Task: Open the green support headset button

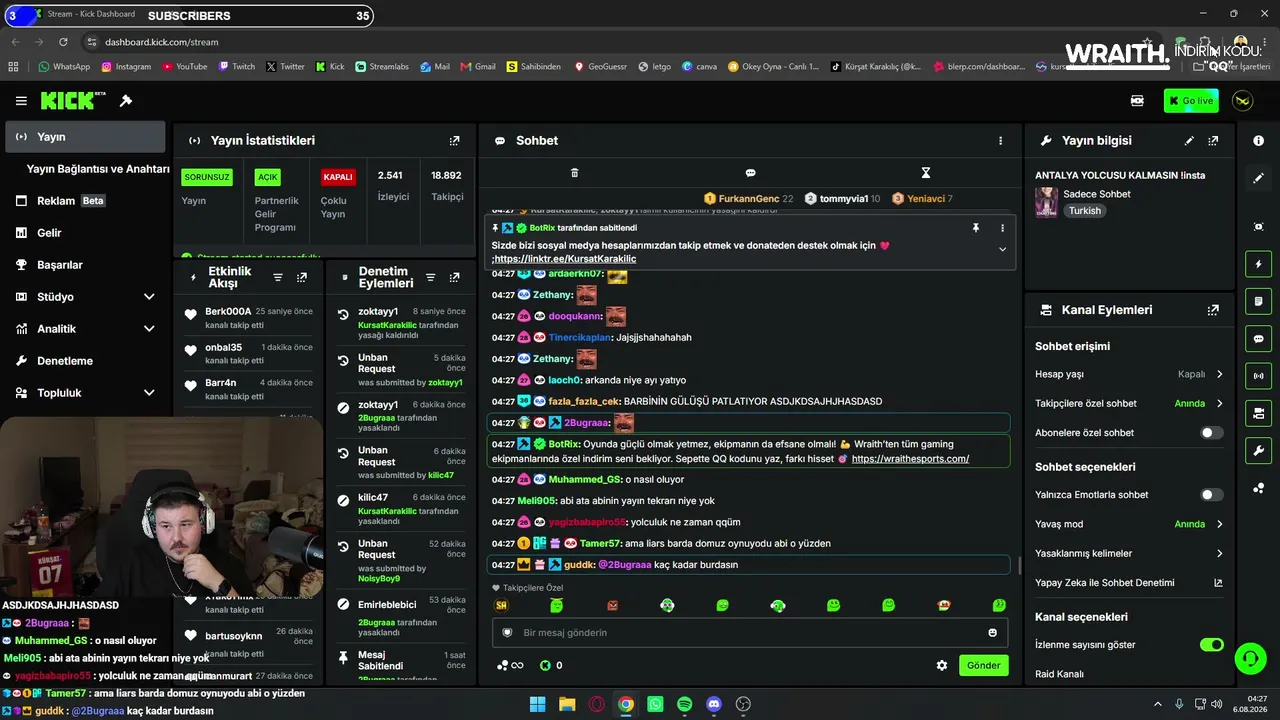Action: click(x=1250, y=658)
